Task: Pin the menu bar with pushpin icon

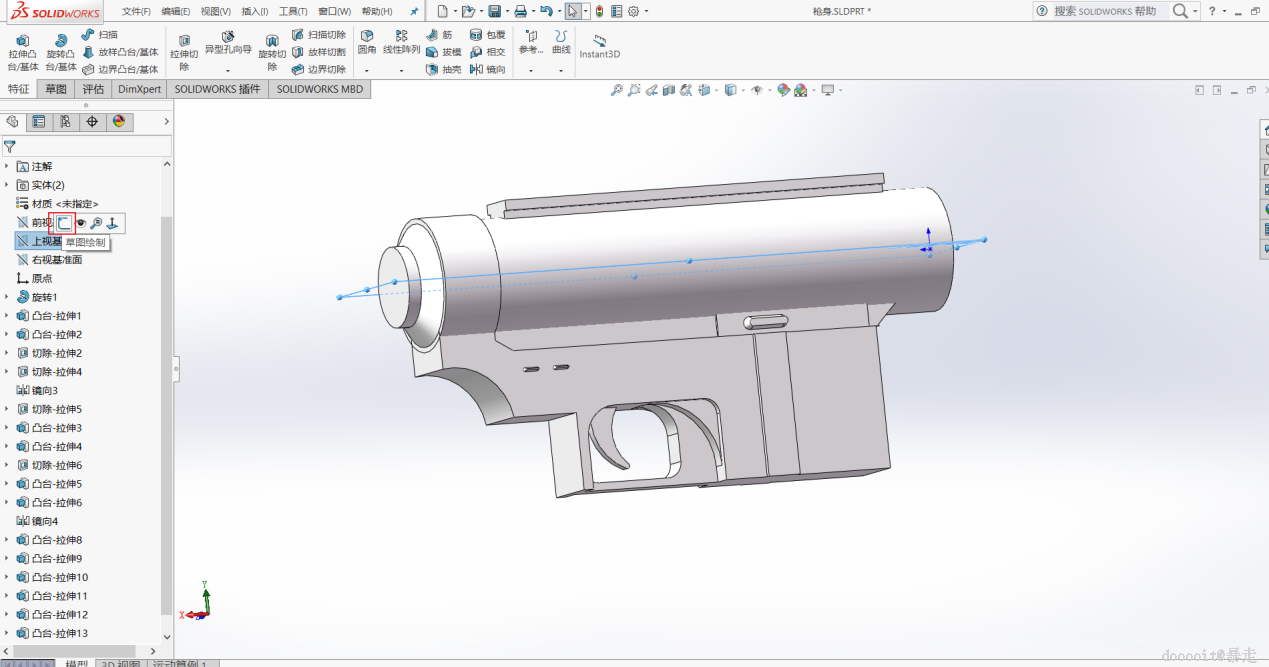Action: (x=414, y=11)
